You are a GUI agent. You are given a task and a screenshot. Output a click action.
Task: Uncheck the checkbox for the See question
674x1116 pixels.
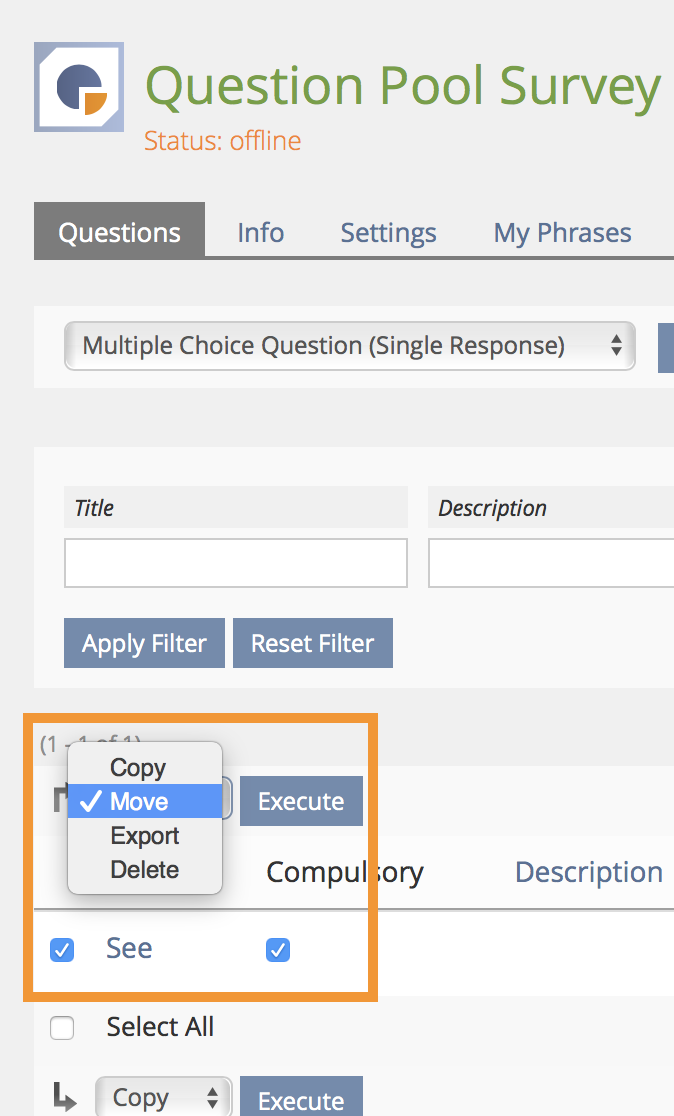(x=62, y=950)
